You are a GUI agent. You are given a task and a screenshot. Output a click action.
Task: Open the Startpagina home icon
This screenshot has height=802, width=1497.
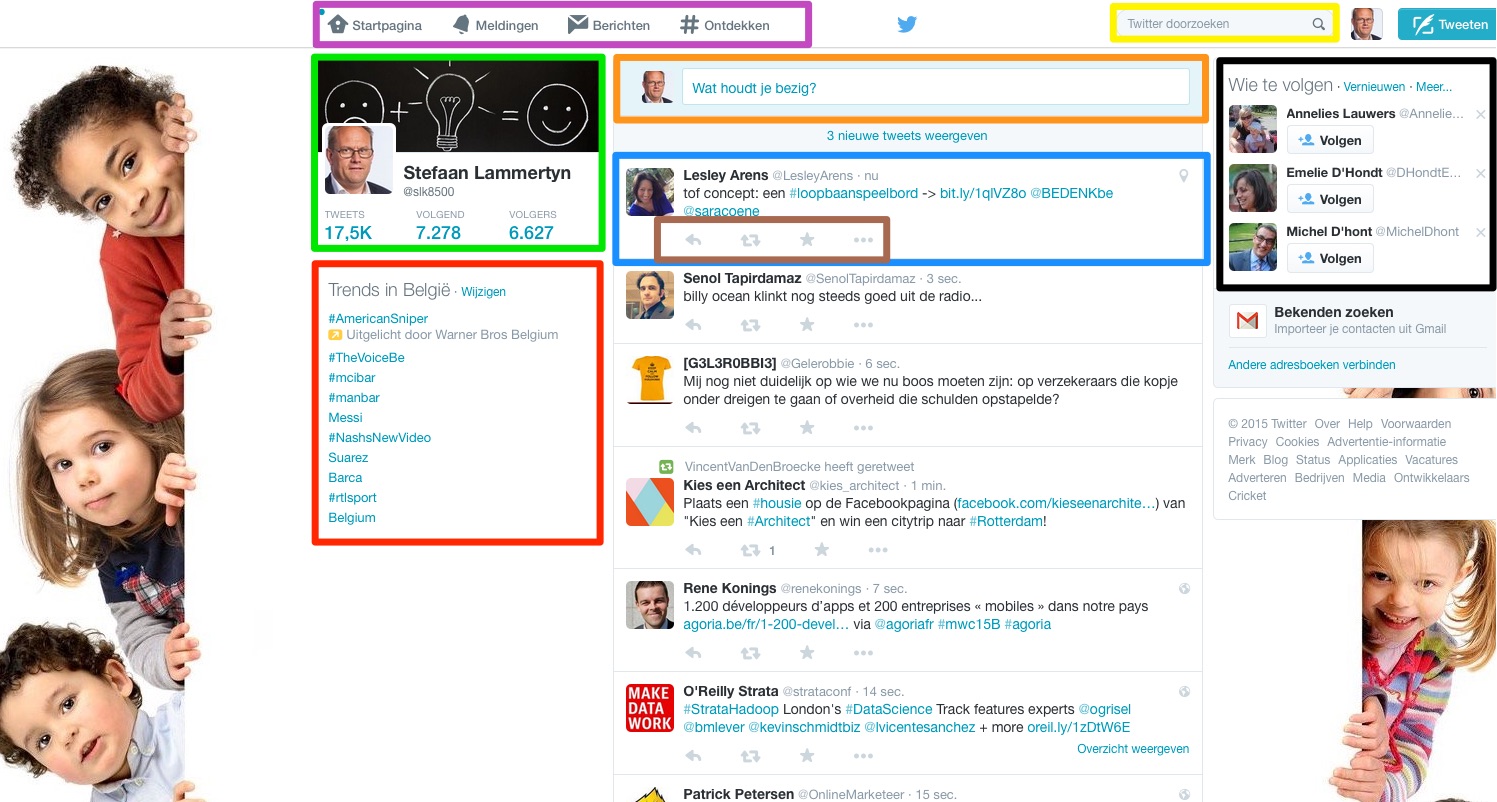coord(339,23)
